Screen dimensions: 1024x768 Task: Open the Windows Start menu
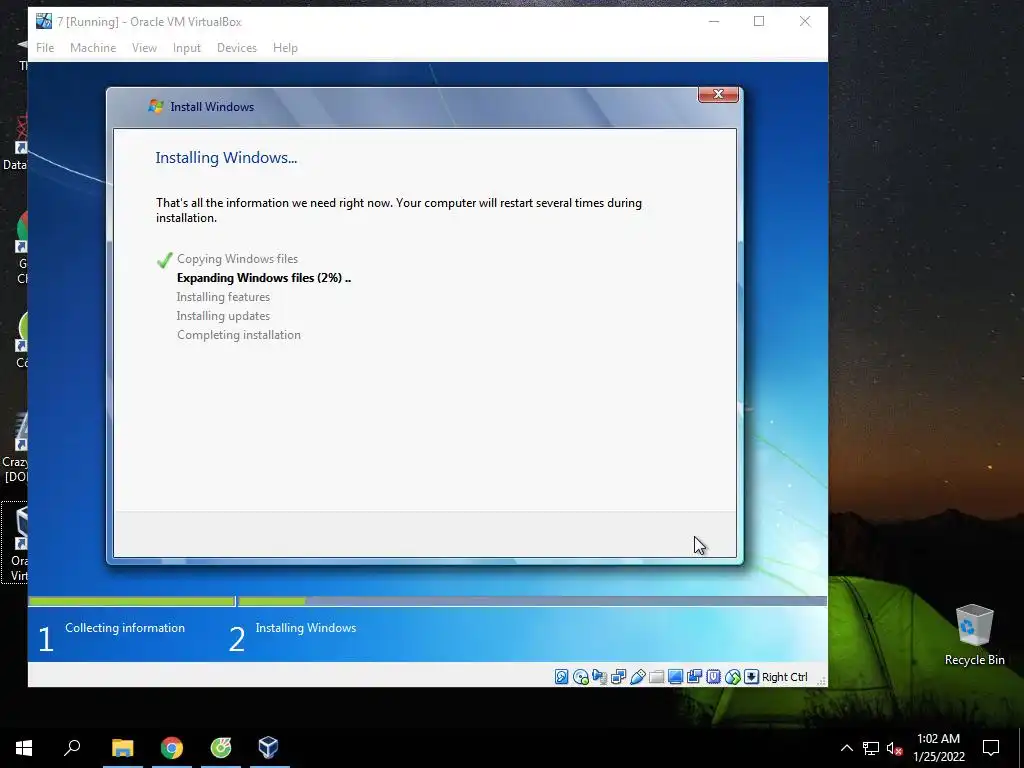[x=24, y=748]
